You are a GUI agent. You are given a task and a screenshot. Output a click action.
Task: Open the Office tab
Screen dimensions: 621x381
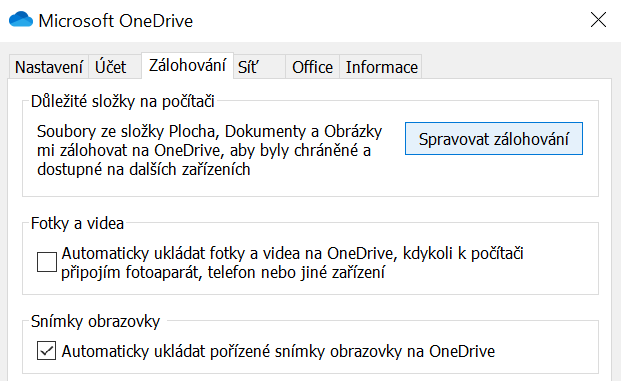point(312,67)
